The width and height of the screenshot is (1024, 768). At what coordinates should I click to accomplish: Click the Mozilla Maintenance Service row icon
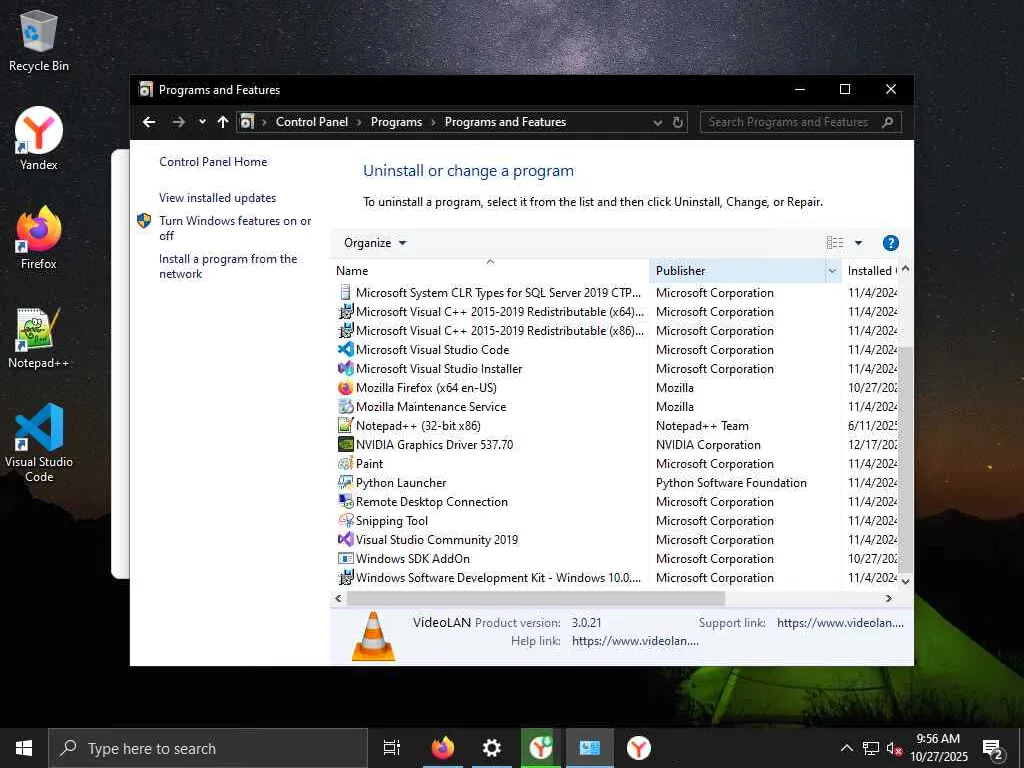[x=345, y=406]
